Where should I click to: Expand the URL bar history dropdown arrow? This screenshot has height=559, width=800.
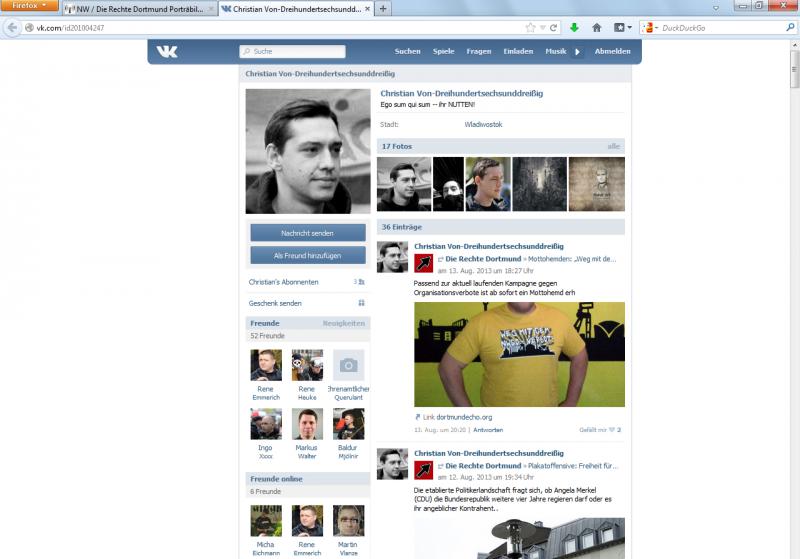point(543,27)
